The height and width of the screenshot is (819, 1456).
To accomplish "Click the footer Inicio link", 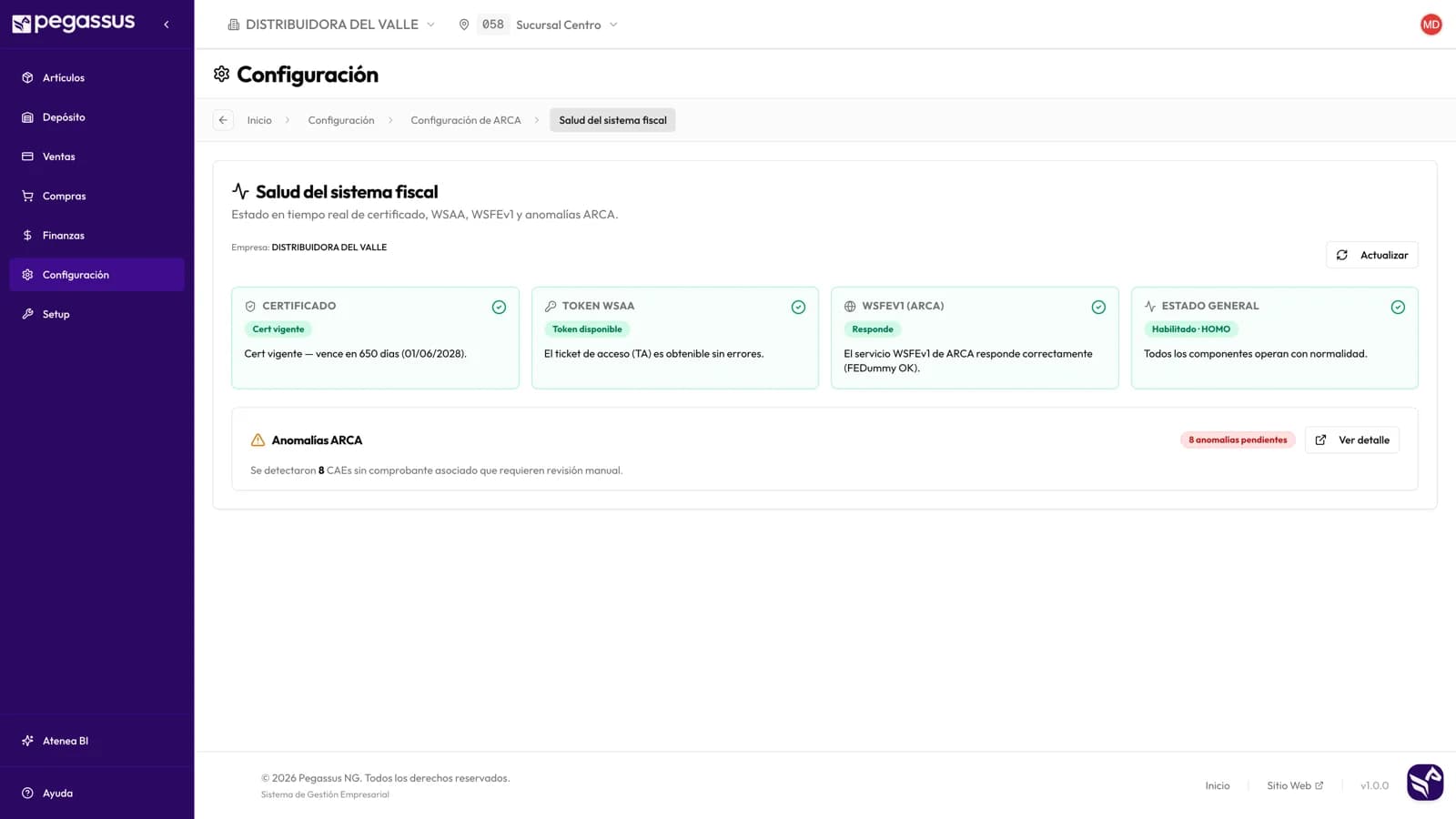I will point(1218,785).
